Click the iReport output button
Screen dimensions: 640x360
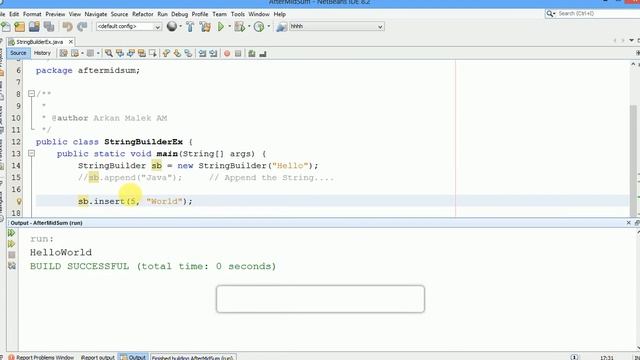98,357
